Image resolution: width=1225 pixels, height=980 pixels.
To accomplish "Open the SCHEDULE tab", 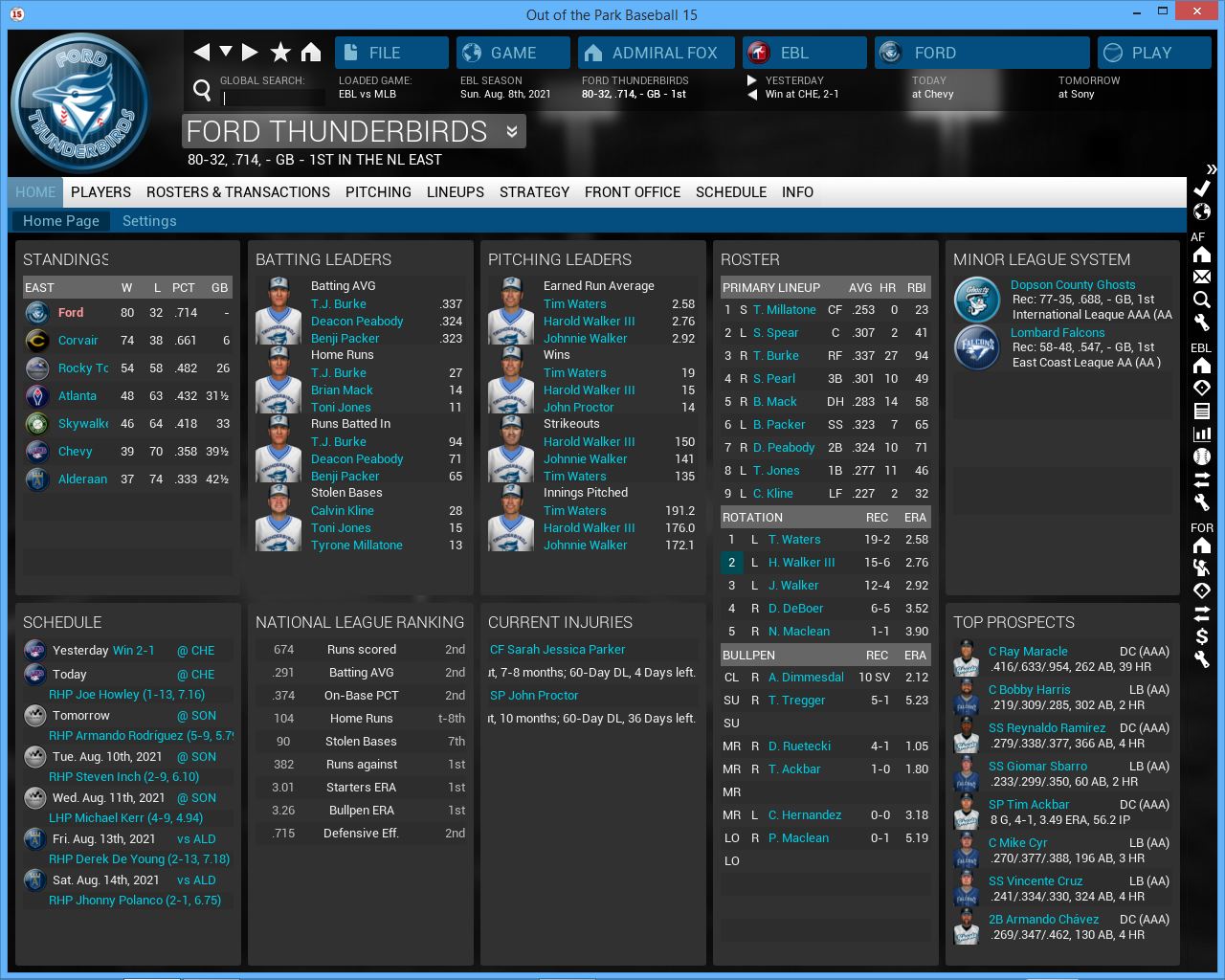I will (x=731, y=192).
